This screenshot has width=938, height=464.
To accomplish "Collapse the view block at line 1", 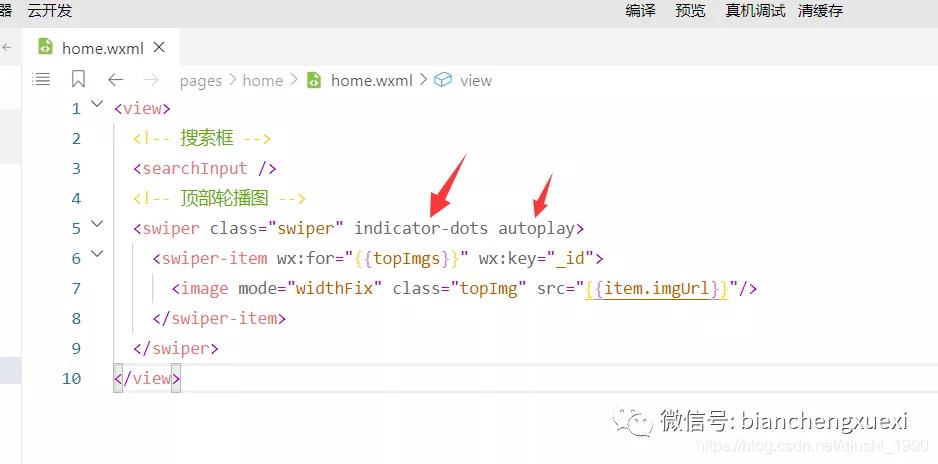I will [97, 104].
